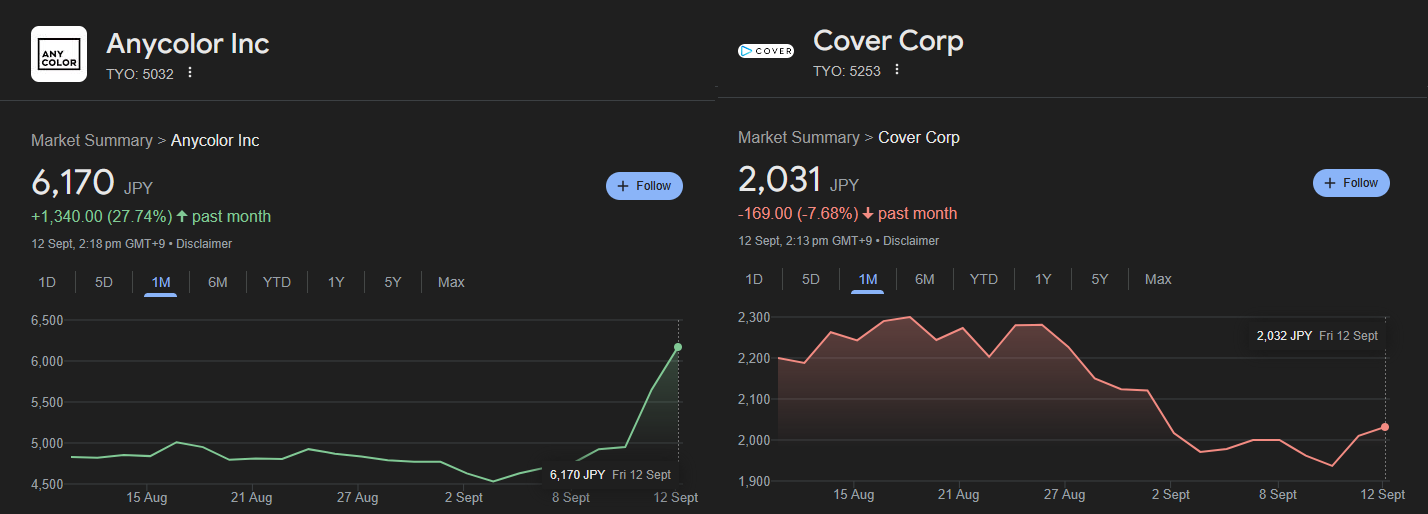Open three-dot menu beside TYO: 5253
The image size is (1428, 514).
897,70
